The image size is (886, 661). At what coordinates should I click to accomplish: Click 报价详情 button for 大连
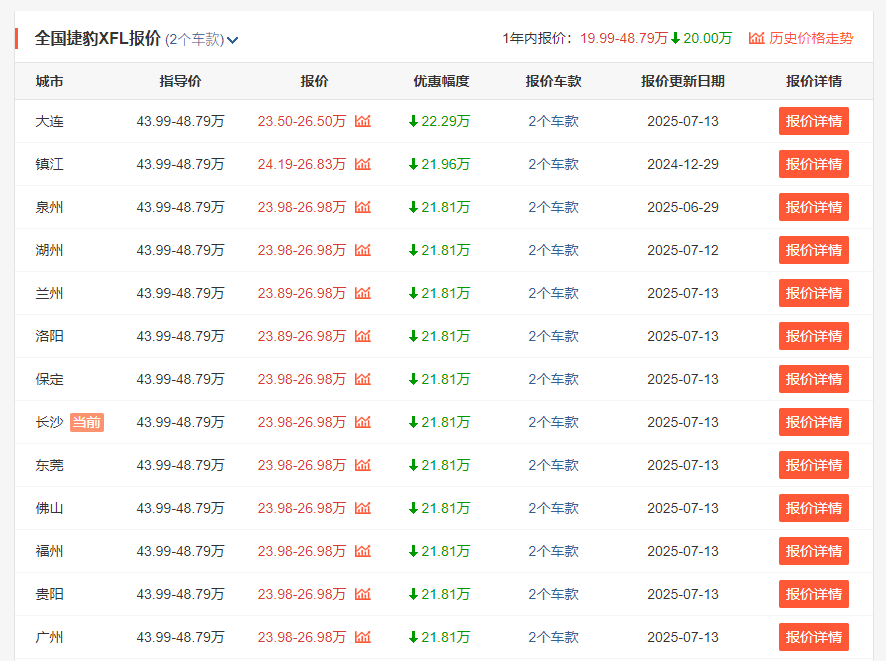click(x=814, y=121)
